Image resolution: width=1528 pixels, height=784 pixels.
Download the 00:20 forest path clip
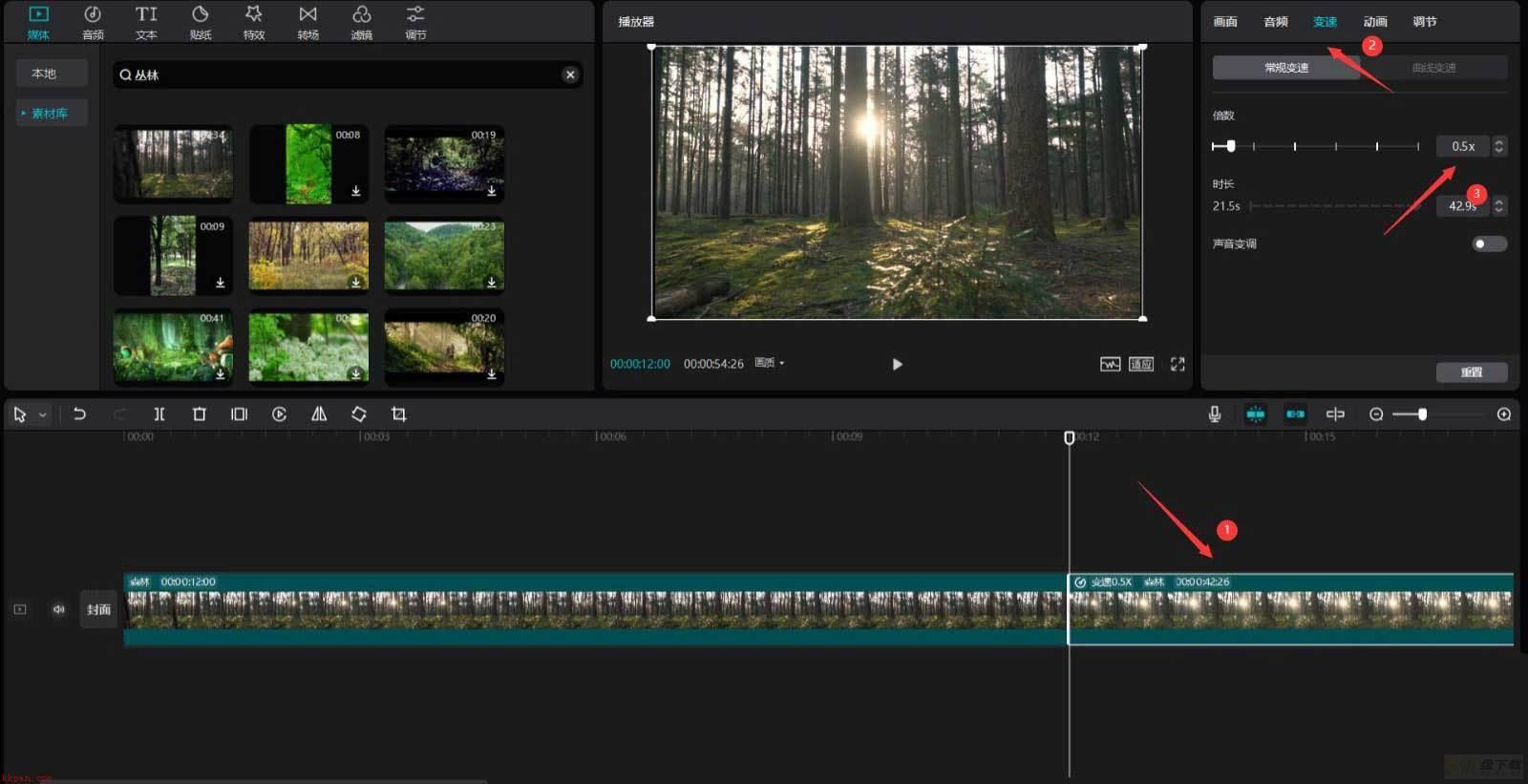point(491,374)
